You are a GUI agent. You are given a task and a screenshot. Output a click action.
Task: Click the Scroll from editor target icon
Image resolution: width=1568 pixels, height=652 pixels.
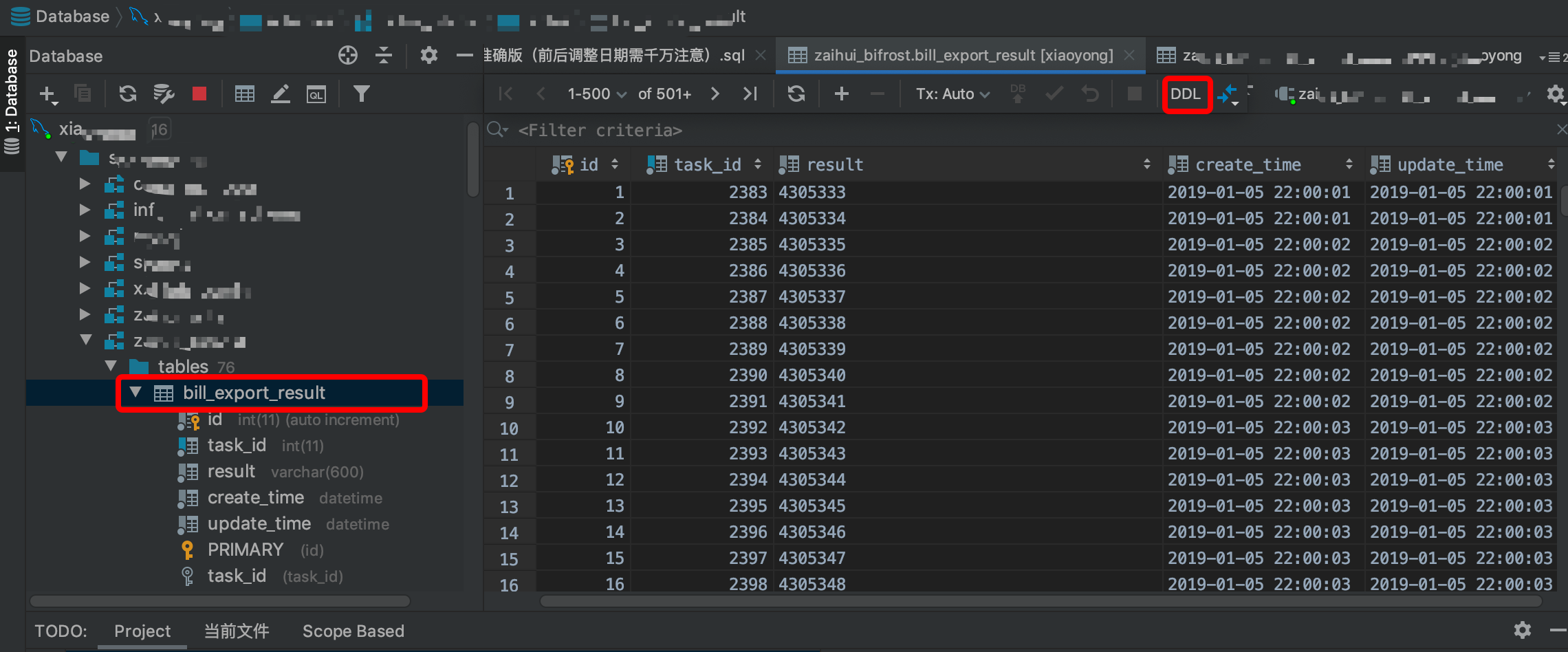[x=348, y=55]
